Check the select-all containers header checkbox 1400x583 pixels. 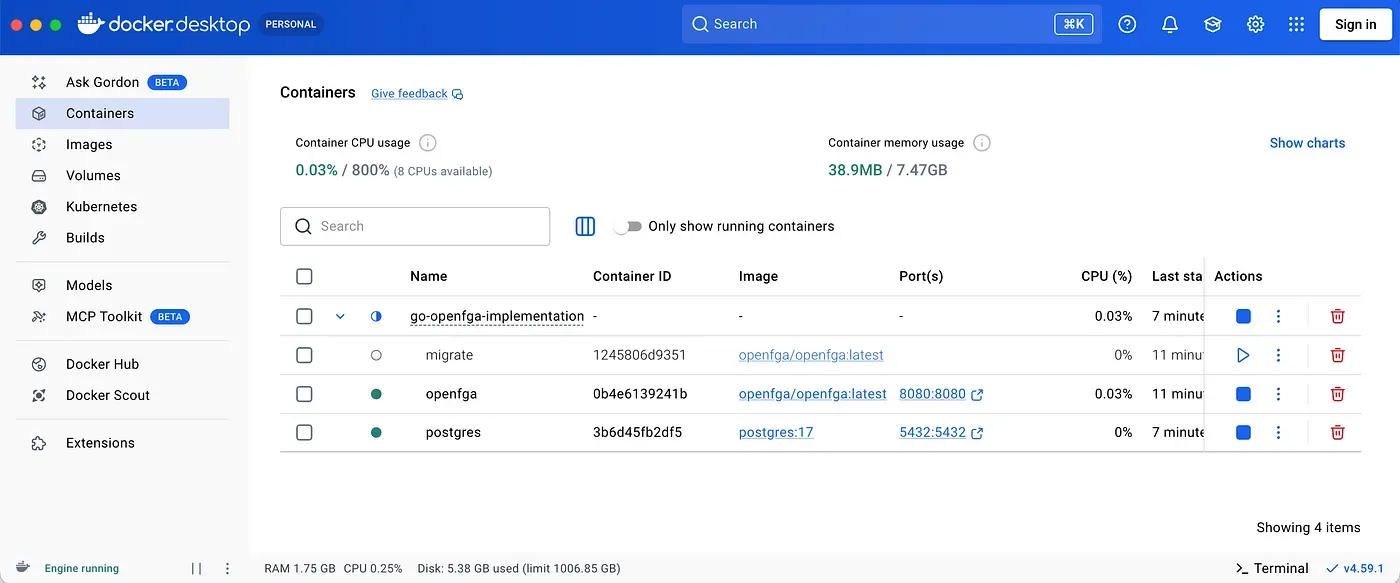(305, 276)
